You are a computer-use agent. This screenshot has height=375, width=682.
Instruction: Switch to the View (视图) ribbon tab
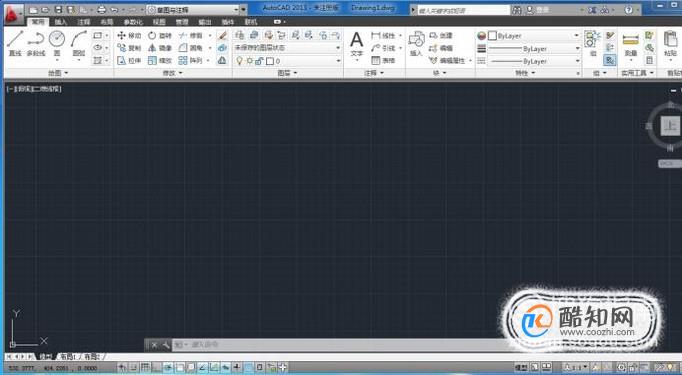tap(159, 22)
